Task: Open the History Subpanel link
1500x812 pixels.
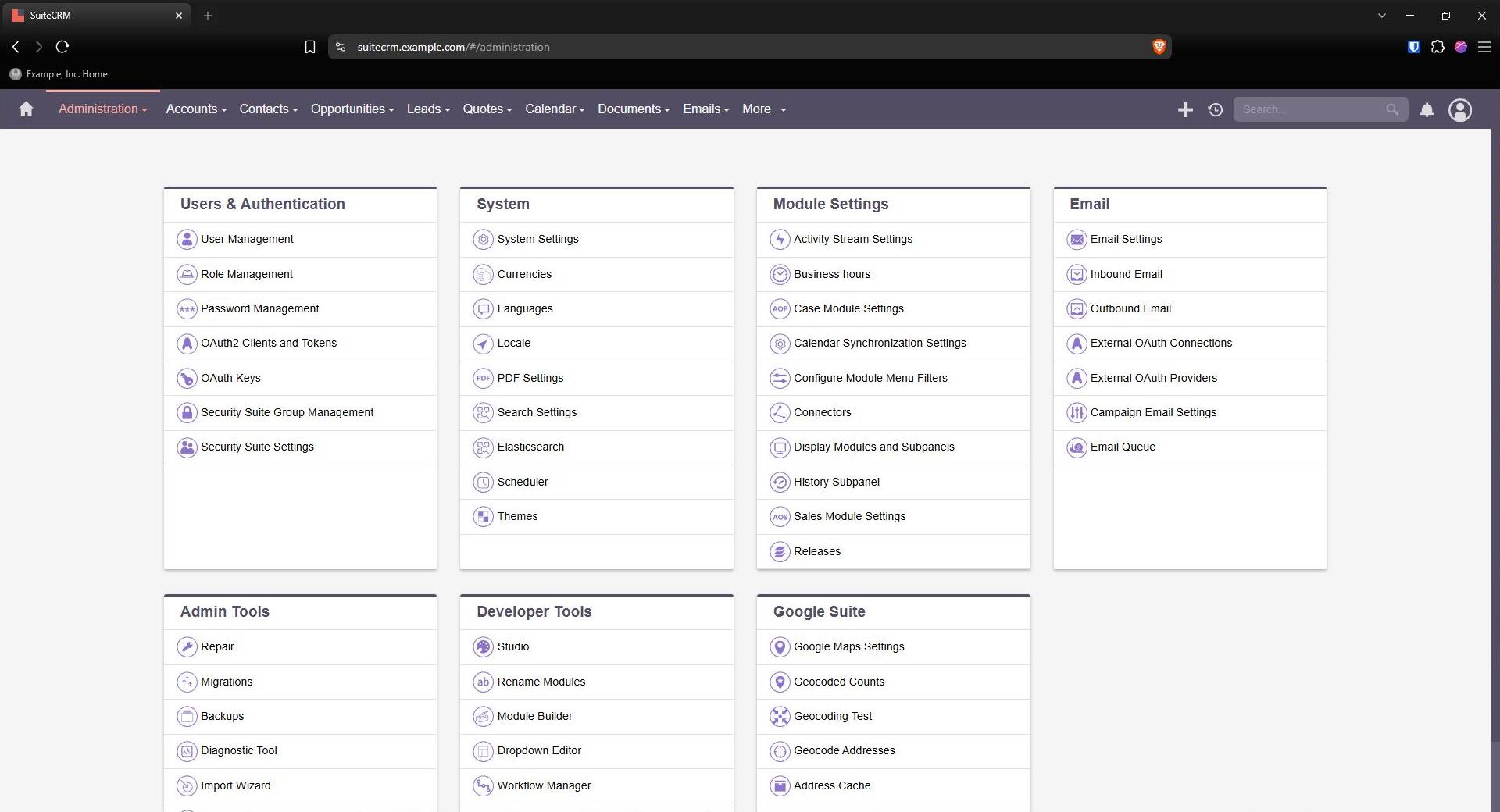Action: pos(837,483)
